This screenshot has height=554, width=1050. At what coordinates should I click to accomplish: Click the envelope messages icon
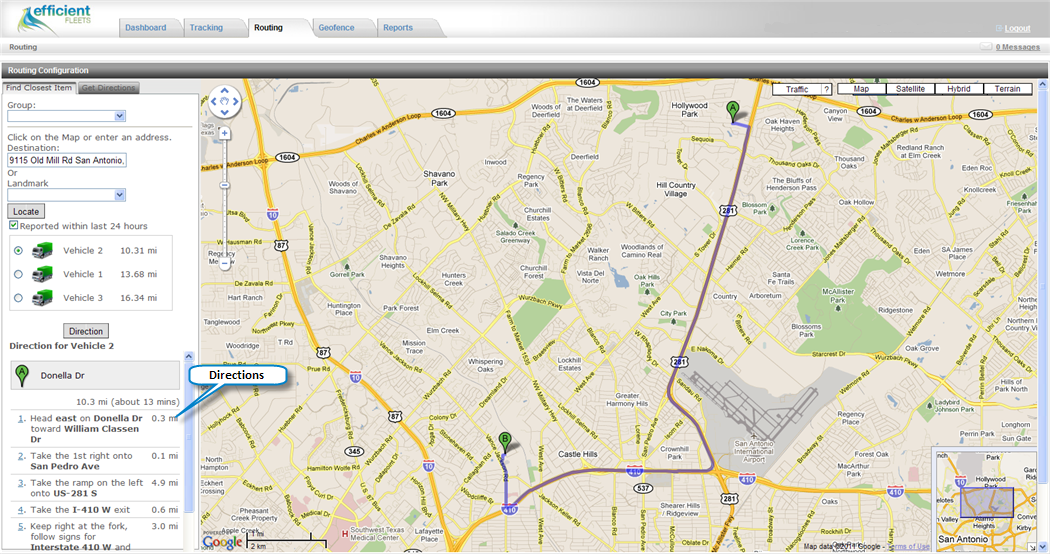986,46
